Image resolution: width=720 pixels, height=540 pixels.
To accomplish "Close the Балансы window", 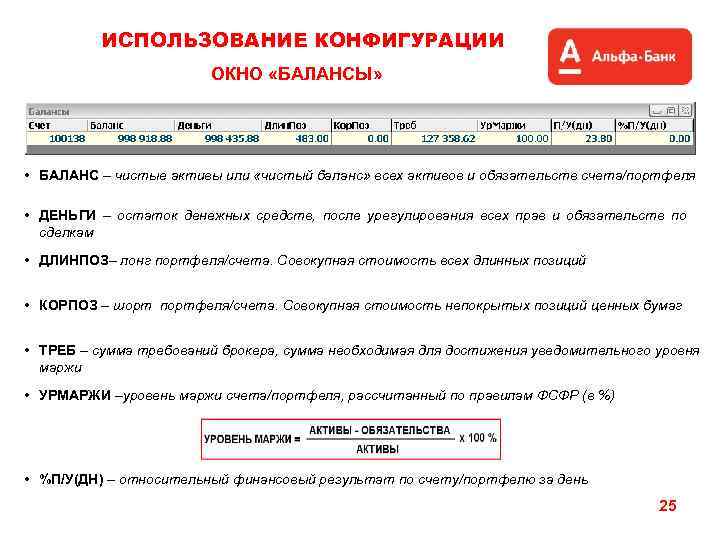I will click(685, 111).
